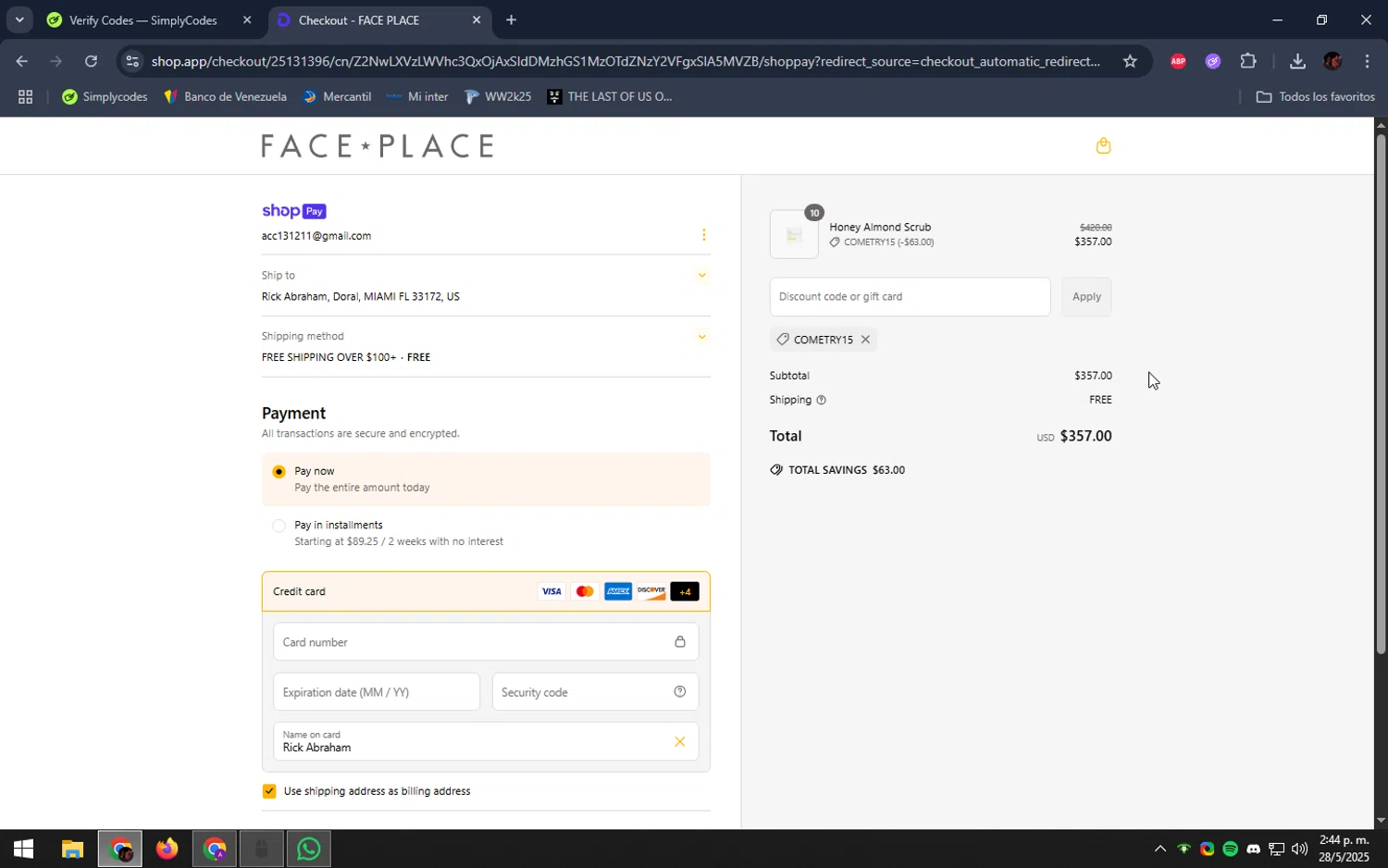Click the Credit card payment method header
This screenshot has width=1388, height=868.
click(x=486, y=591)
